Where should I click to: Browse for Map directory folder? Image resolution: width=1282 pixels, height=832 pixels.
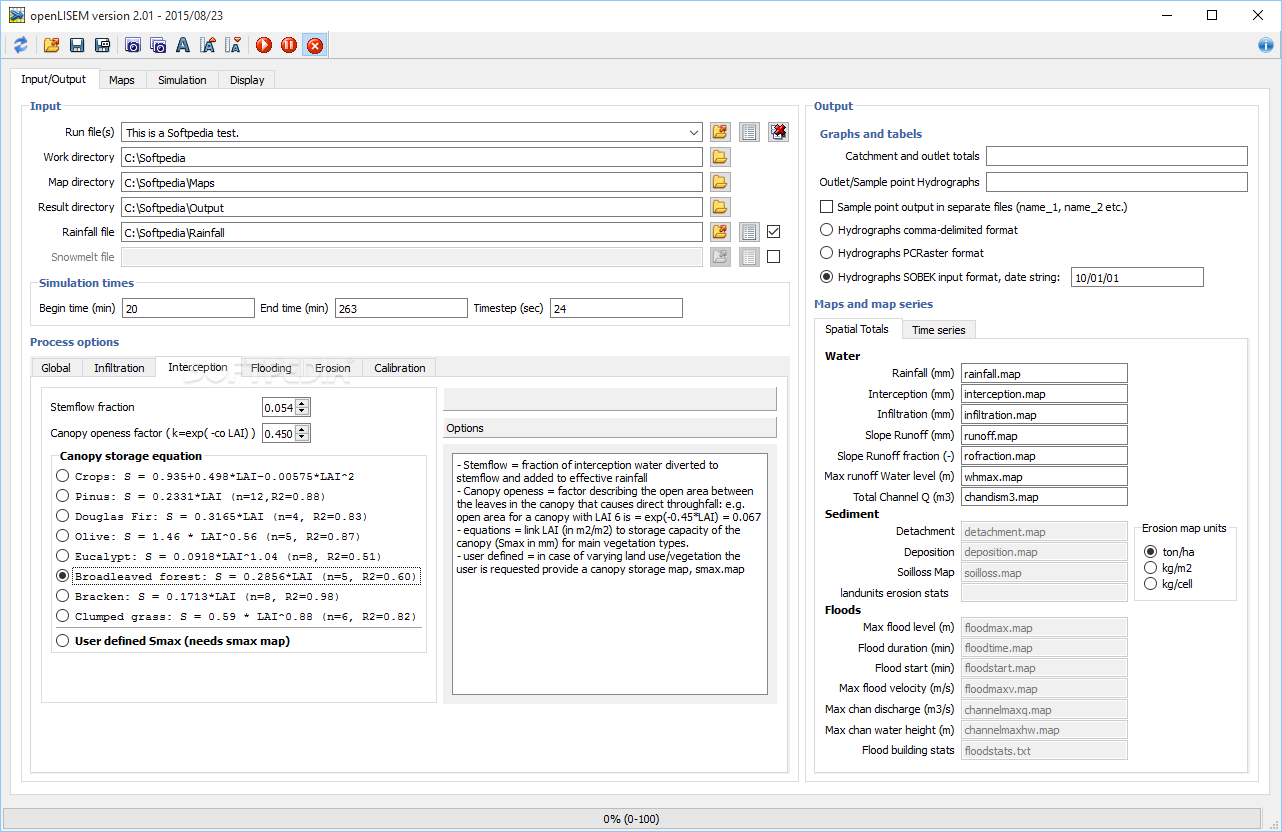click(x=720, y=182)
